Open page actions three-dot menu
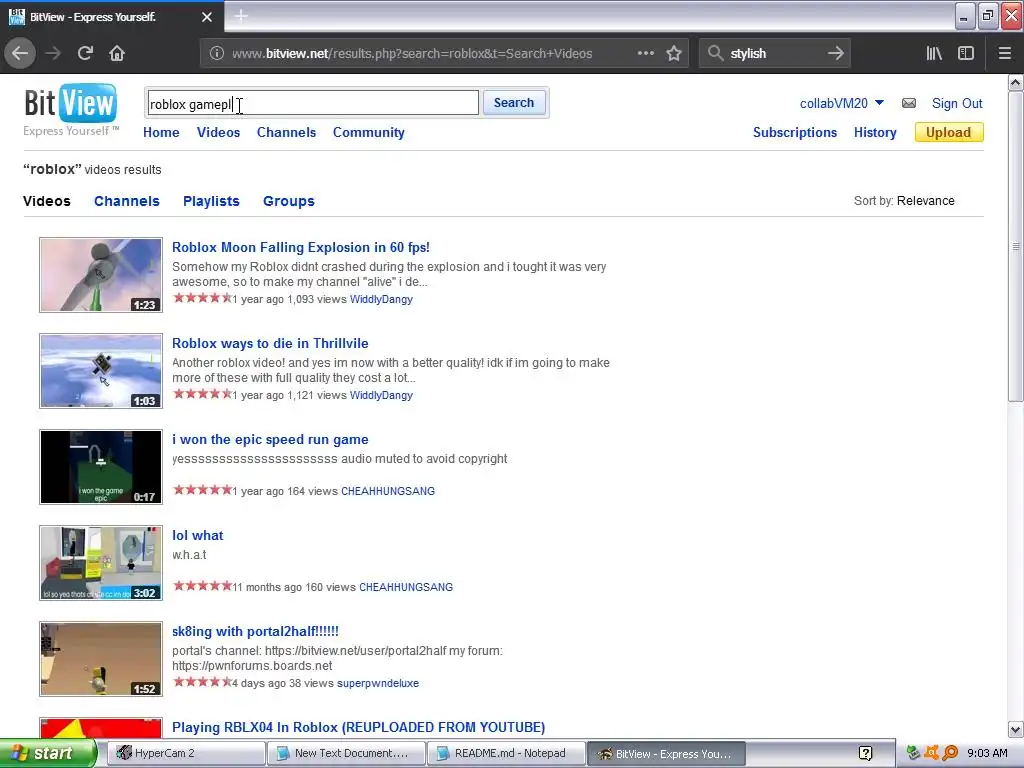The height and width of the screenshot is (768, 1024). click(x=645, y=54)
